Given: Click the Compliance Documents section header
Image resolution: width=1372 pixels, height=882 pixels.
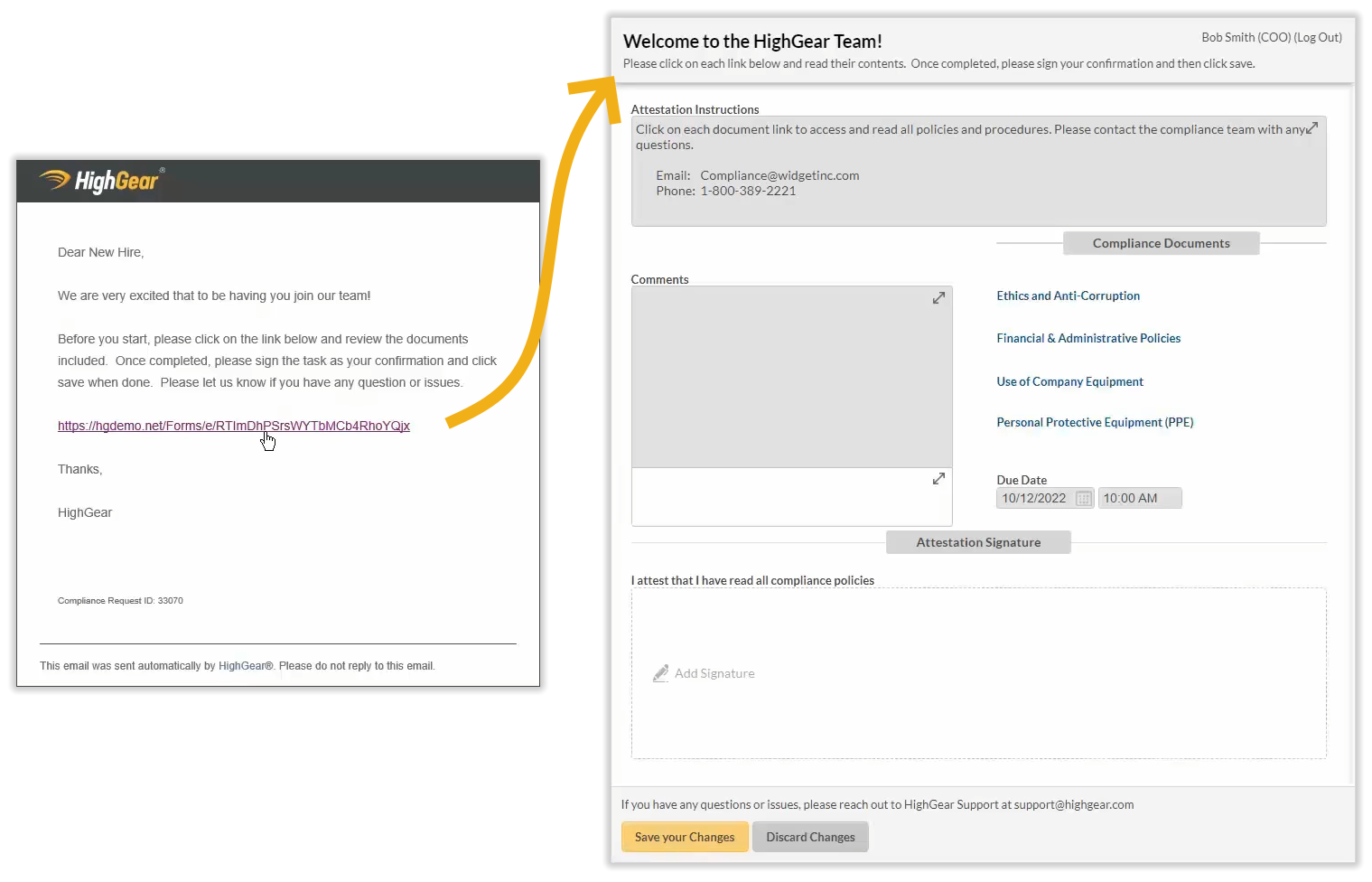Looking at the screenshot, I should 1161,243.
